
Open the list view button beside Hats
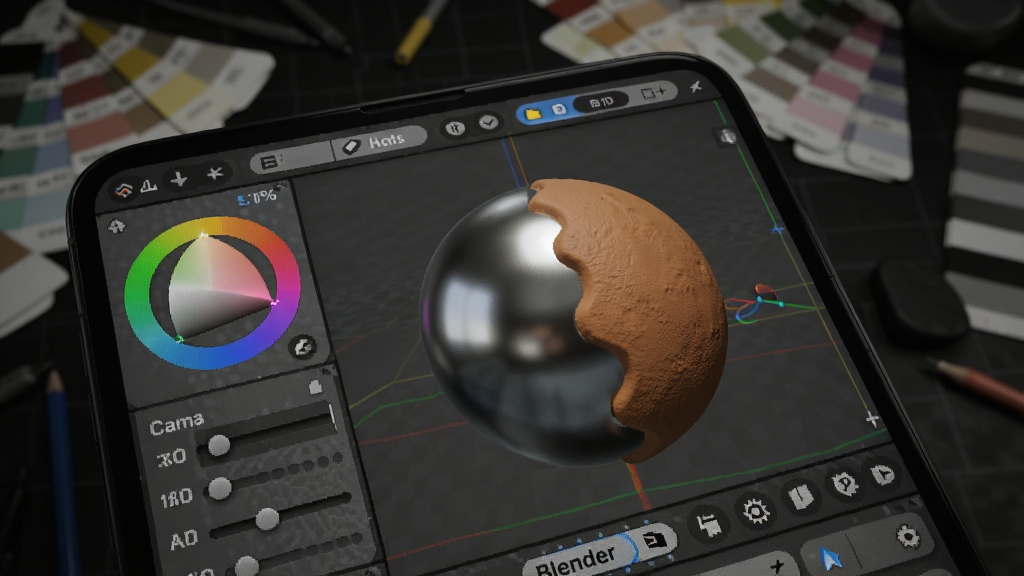(x=269, y=162)
